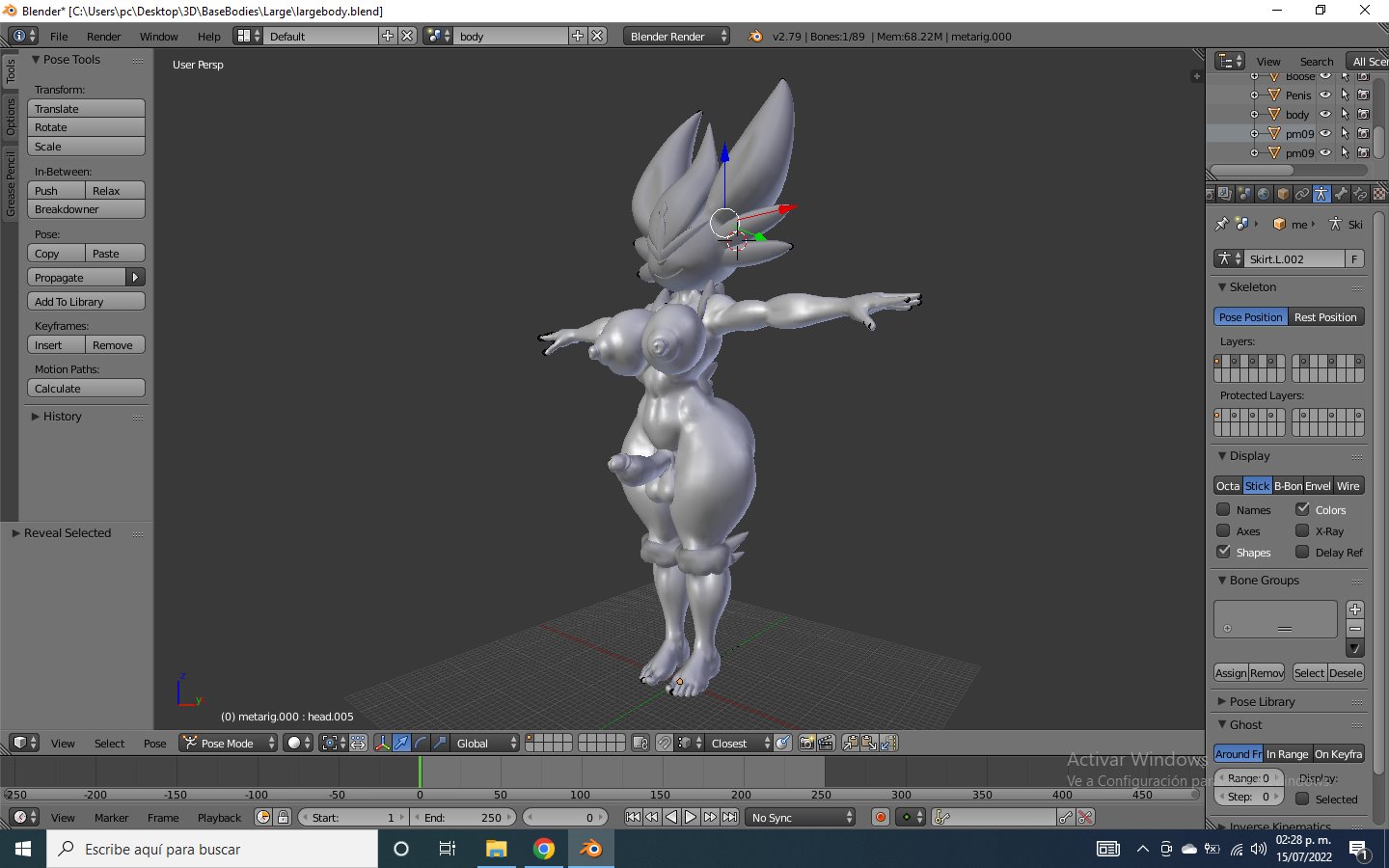The image size is (1389, 868).
Task: Open the Pose Mode dropdown
Action: (x=229, y=743)
